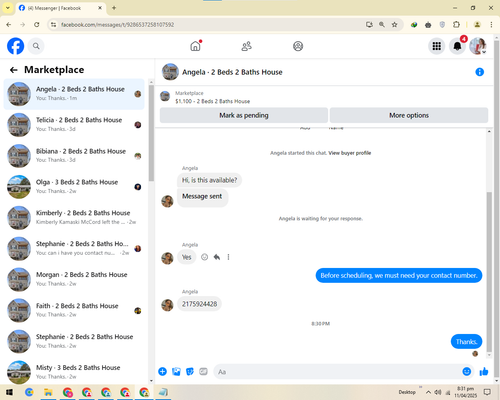Click the 'Hi, is this available?' message
500x400 pixels.
click(x=209, y=180)
